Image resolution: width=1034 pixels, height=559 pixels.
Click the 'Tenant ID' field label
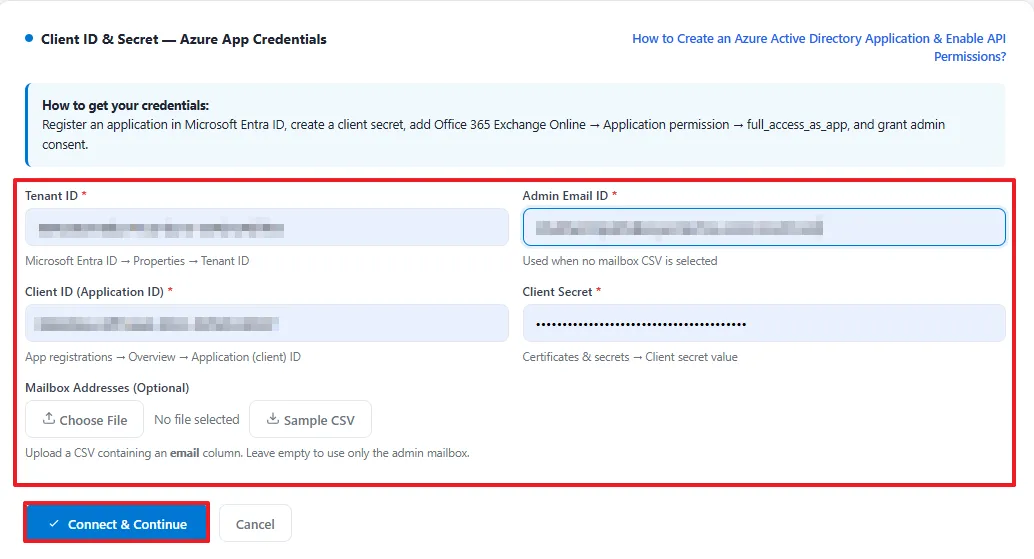click(x=51, y=196)
